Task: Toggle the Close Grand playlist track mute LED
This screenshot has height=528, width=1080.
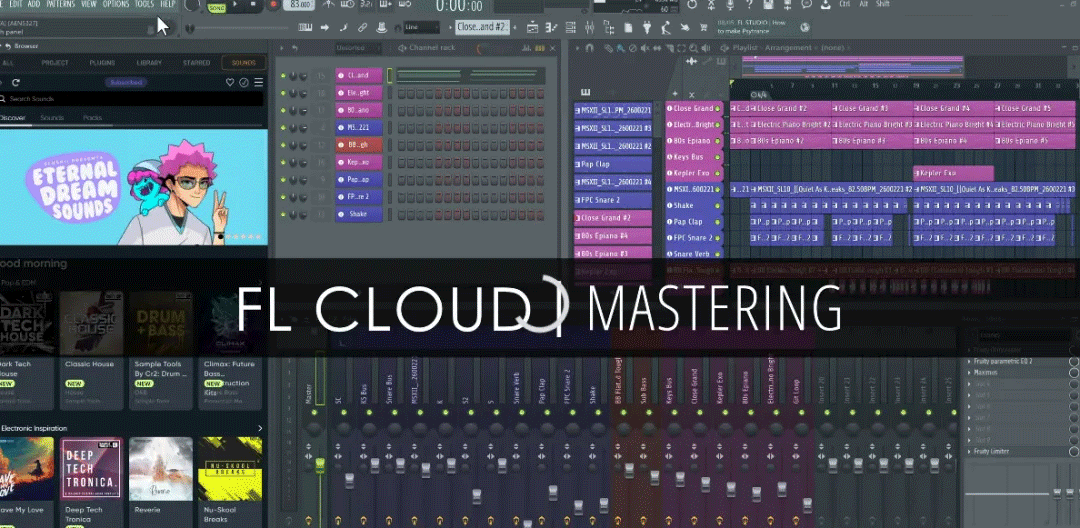Action: point(670,108)
